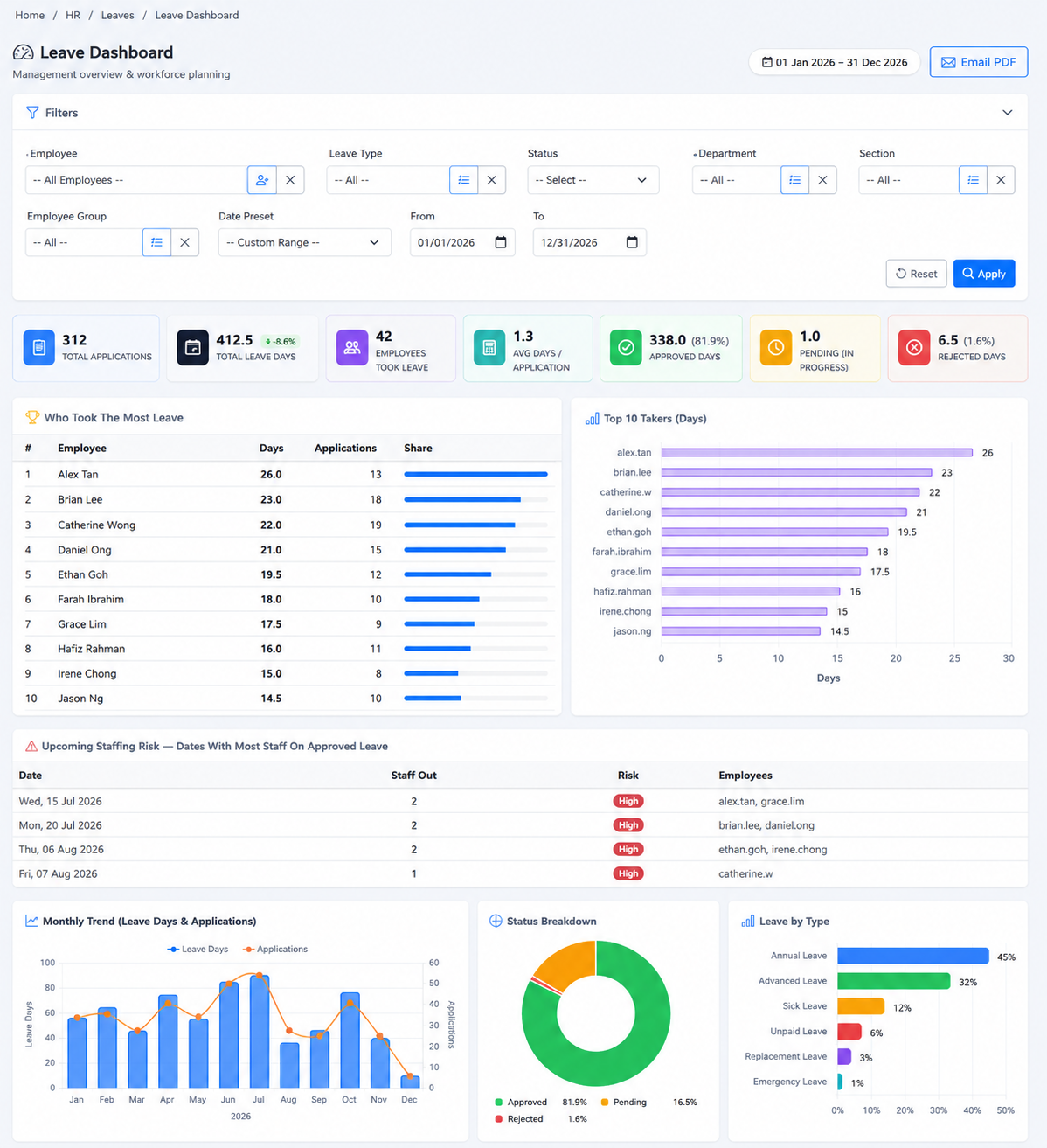Clear the Leave Type filter
Image resolution: width=1047 pixels, height=1148 pixels.
coord(492,180)
